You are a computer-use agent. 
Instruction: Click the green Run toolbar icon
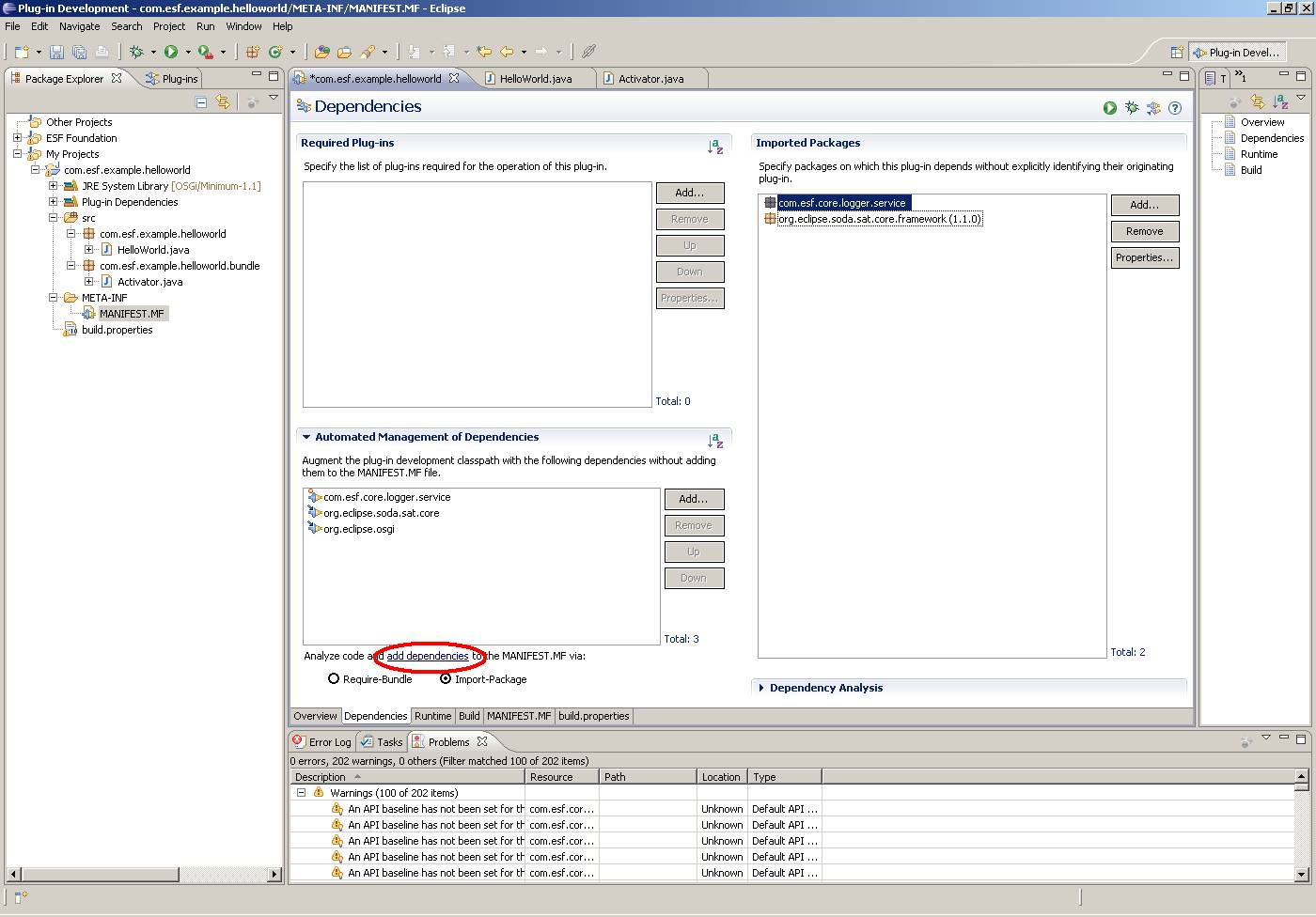(171, 52)
